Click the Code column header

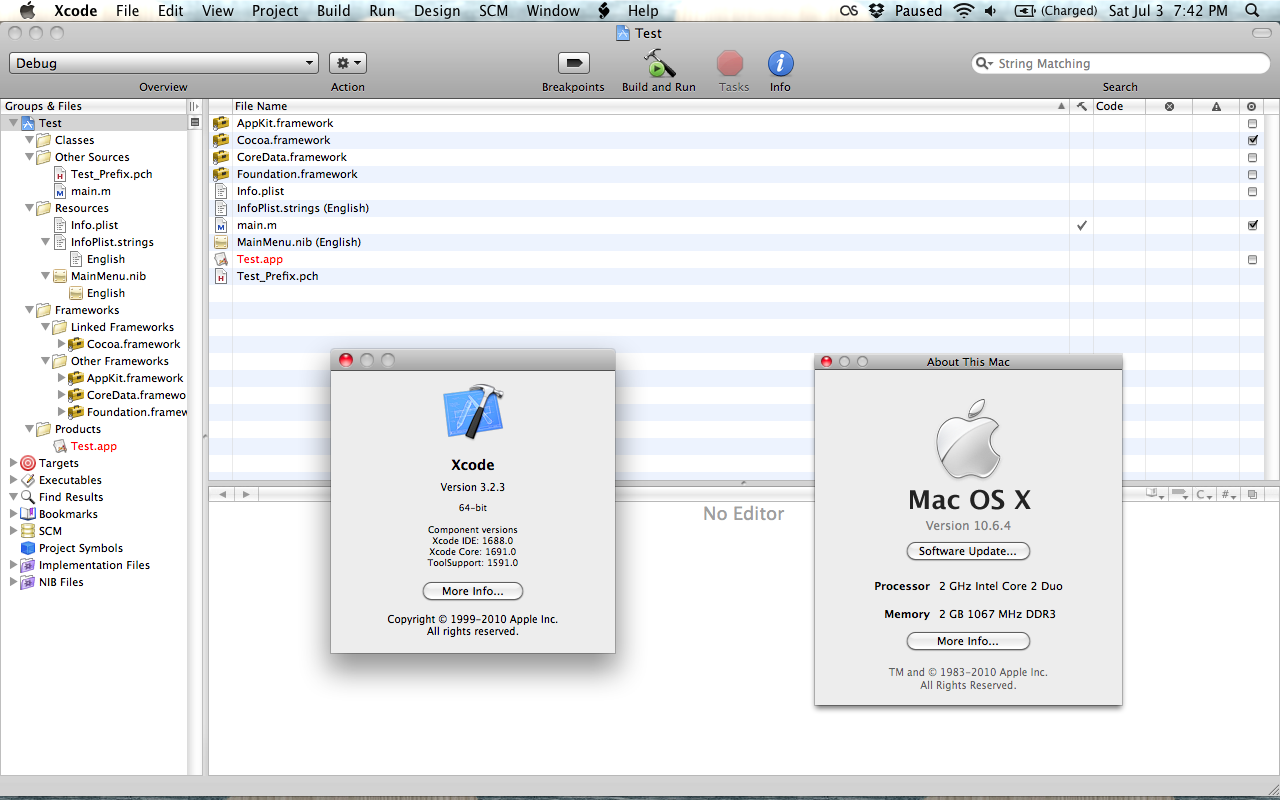click(1119, 106)
